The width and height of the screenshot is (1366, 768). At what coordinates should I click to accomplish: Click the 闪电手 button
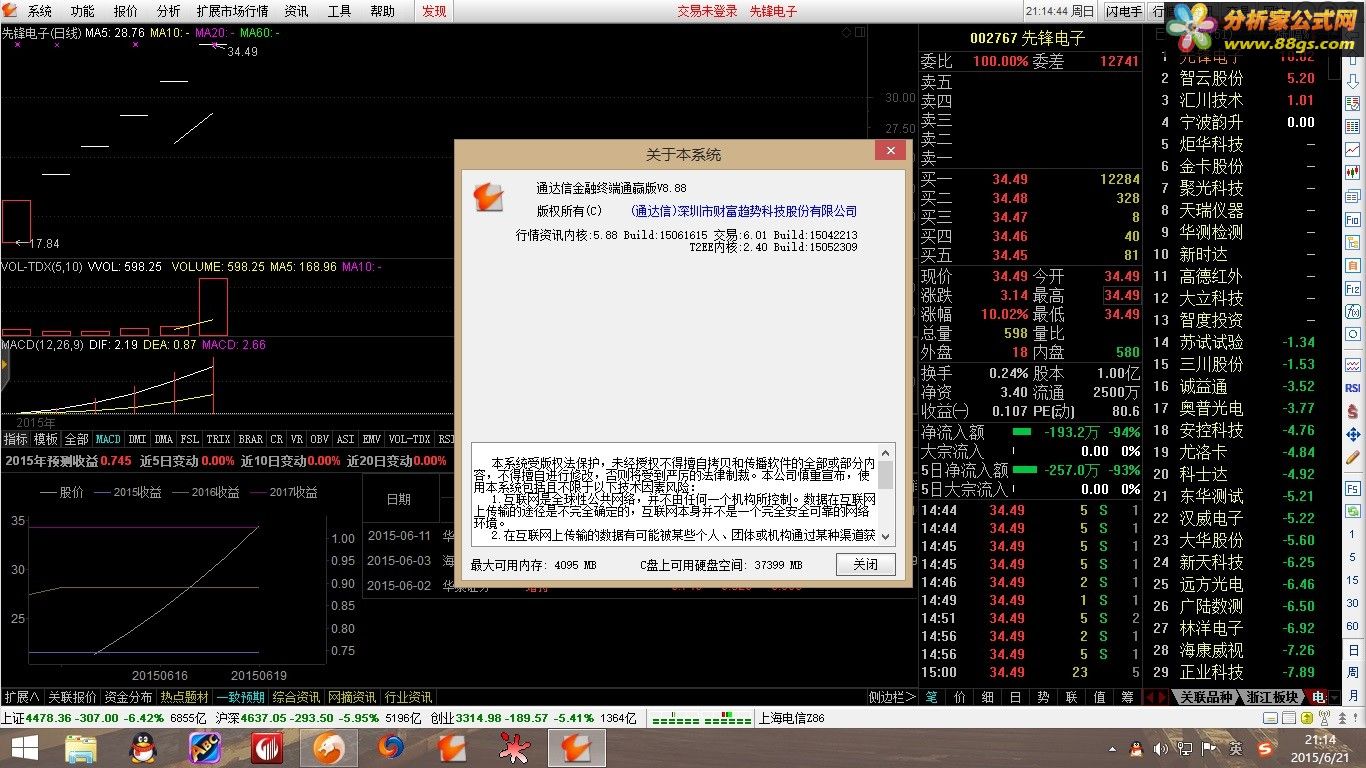pos(1124,11)
